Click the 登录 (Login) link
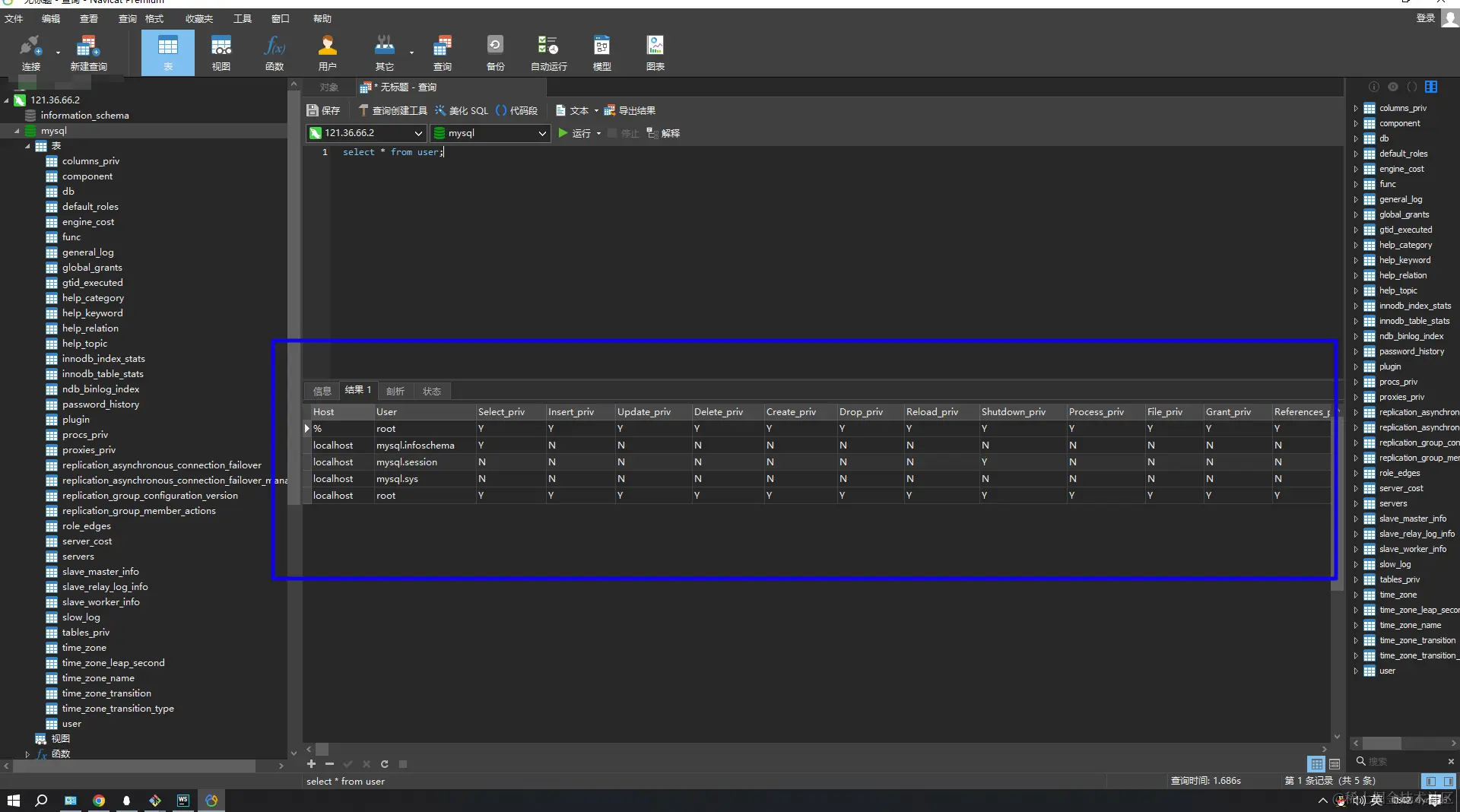This screenshot has height=812, width=1460. click(x=1426, y=18)
